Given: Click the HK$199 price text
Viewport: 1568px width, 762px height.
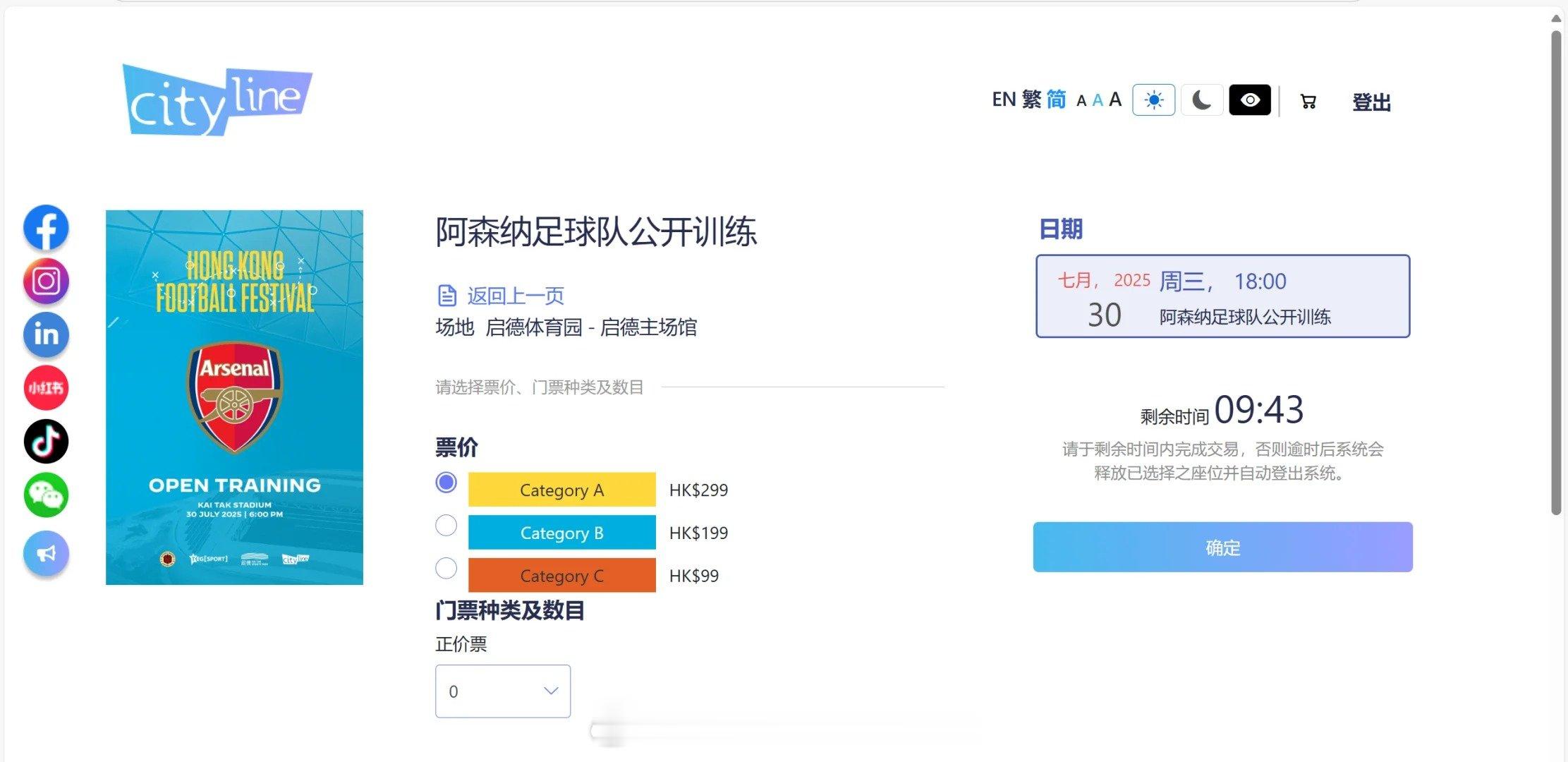Looking at the screenshot, I should click(x=698, y=533).
